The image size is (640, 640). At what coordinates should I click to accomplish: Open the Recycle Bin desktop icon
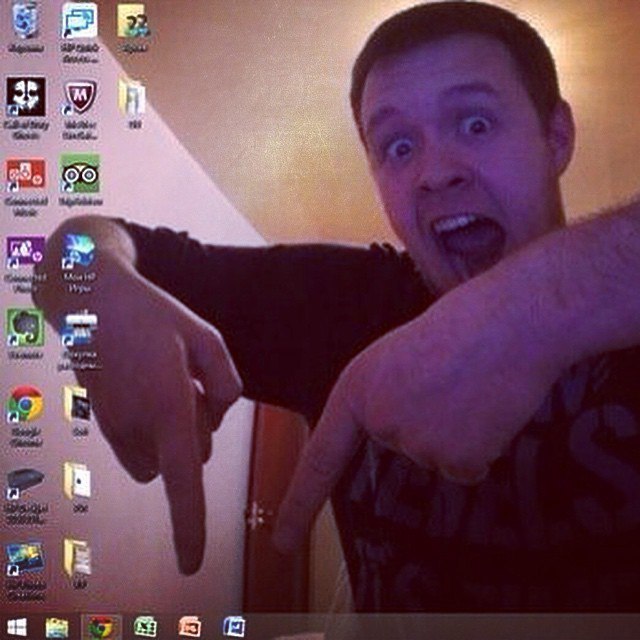pyautogui.click(x=25, y=20)
